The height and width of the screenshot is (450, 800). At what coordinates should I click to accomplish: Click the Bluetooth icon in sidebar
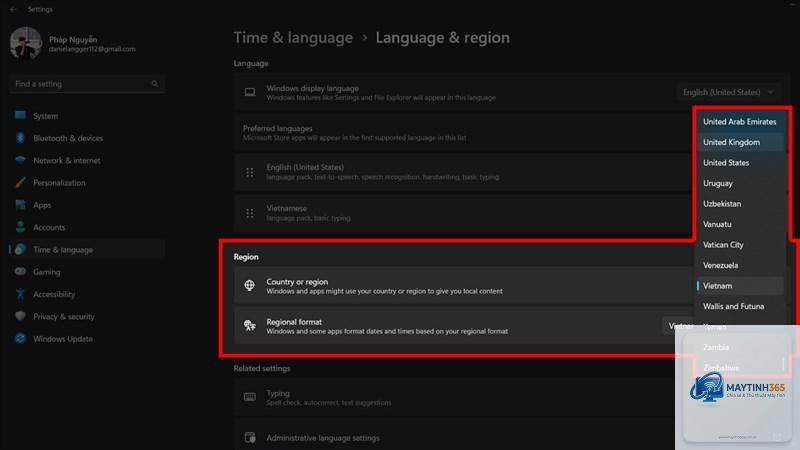click(20, 138)
